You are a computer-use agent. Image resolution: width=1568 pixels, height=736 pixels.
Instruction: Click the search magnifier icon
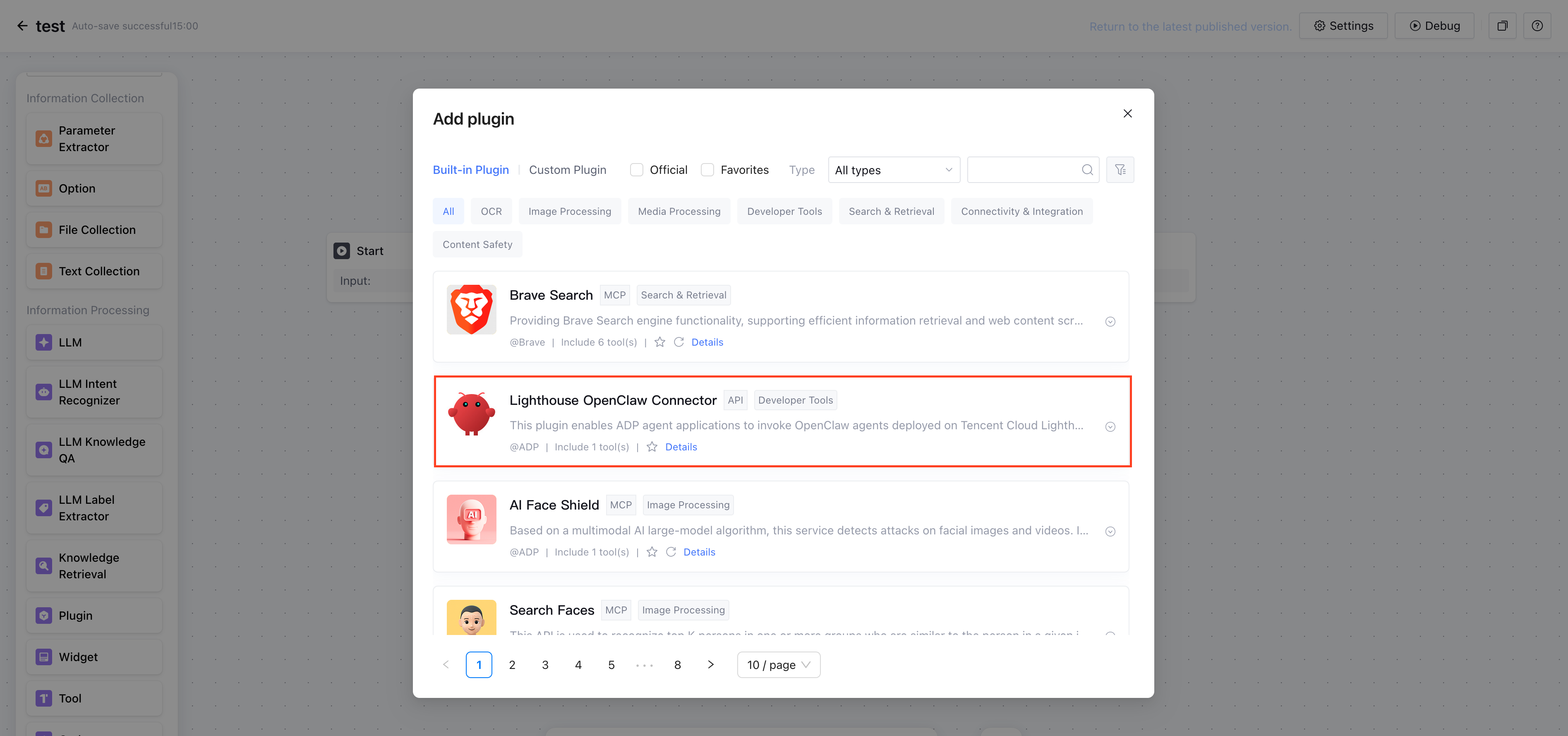click(x=1087, y=170)
